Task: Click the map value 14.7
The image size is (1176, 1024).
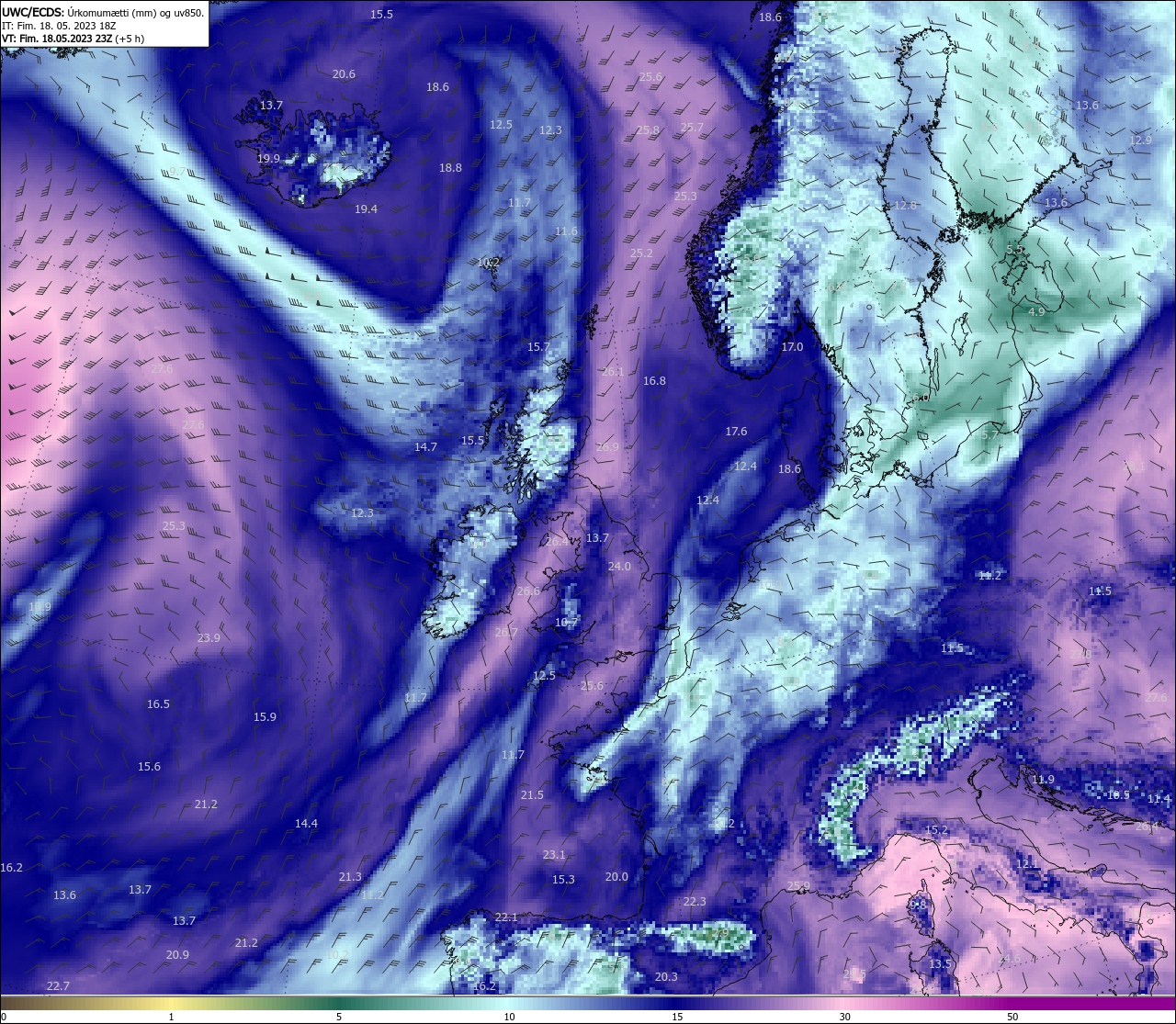Action: pos(425,447)
